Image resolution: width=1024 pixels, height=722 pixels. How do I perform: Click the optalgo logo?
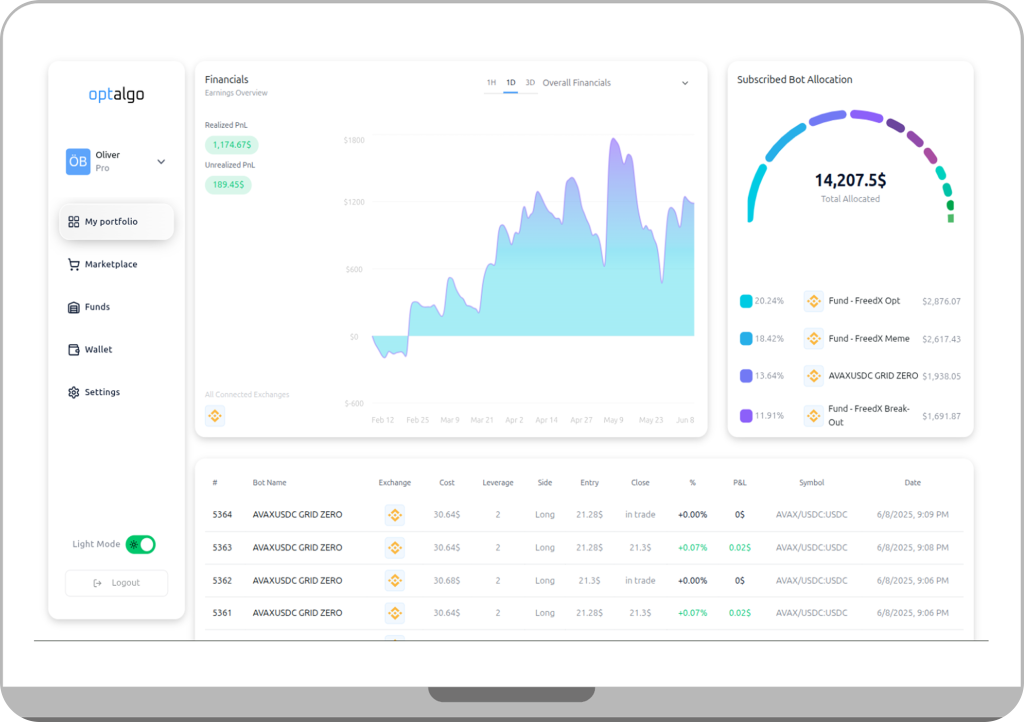point(116,95)
